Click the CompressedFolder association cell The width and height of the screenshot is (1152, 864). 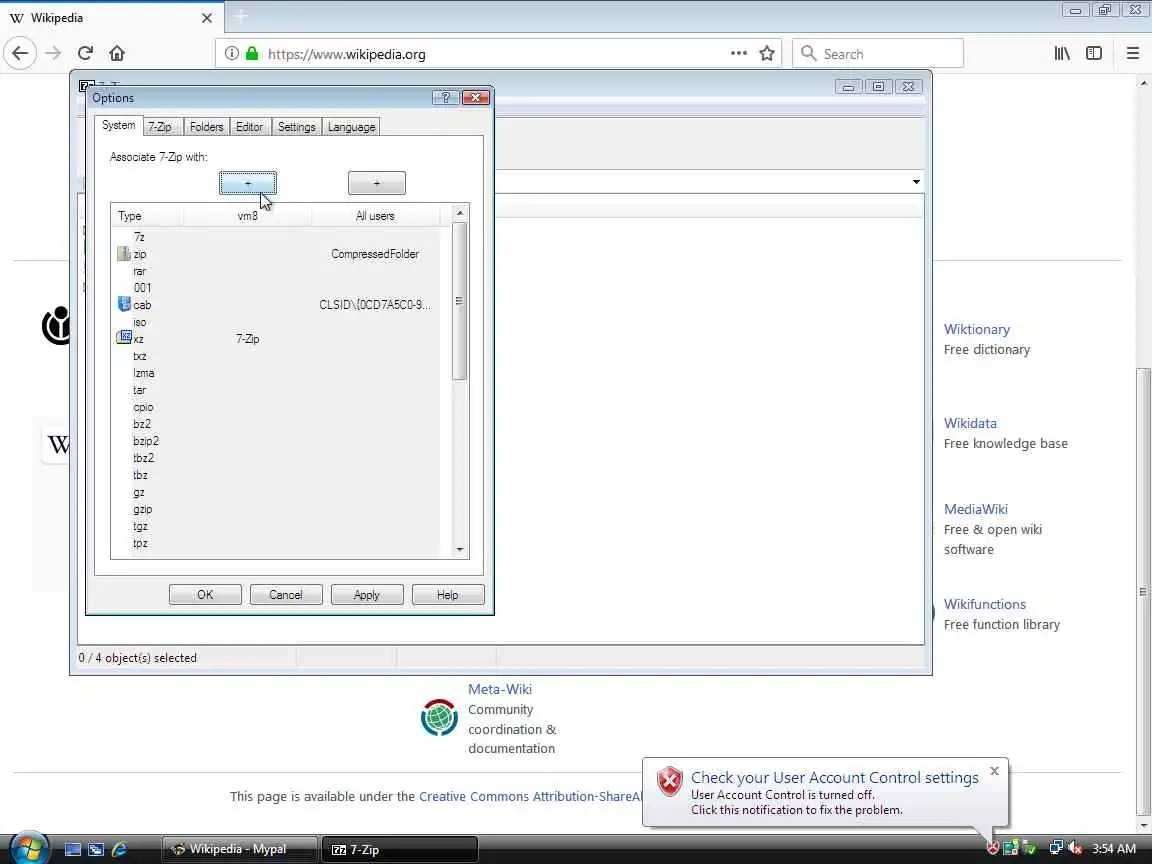pyautogui.click(x=375, y=254)
